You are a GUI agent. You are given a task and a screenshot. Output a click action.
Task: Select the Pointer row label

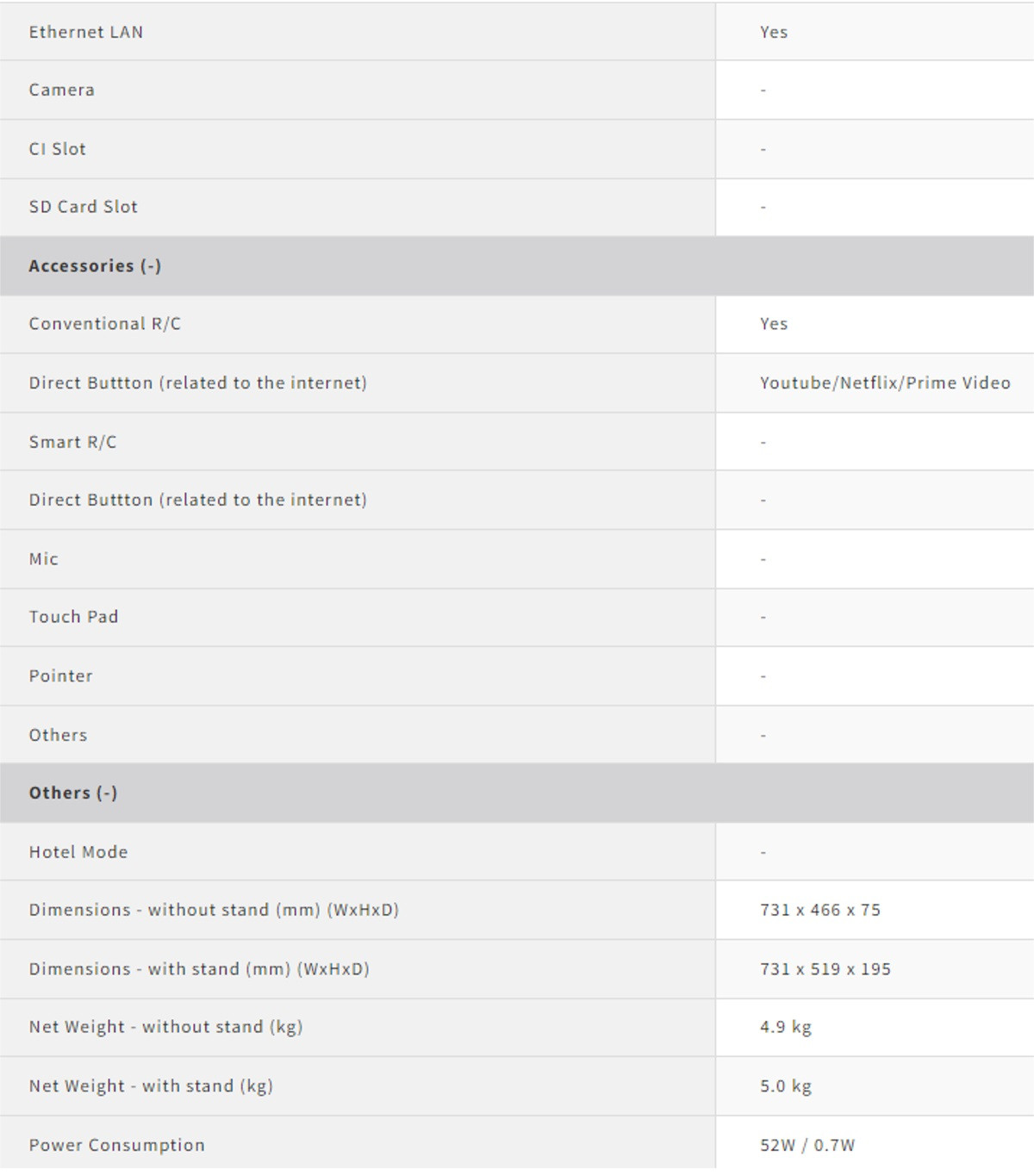[61, 676]
